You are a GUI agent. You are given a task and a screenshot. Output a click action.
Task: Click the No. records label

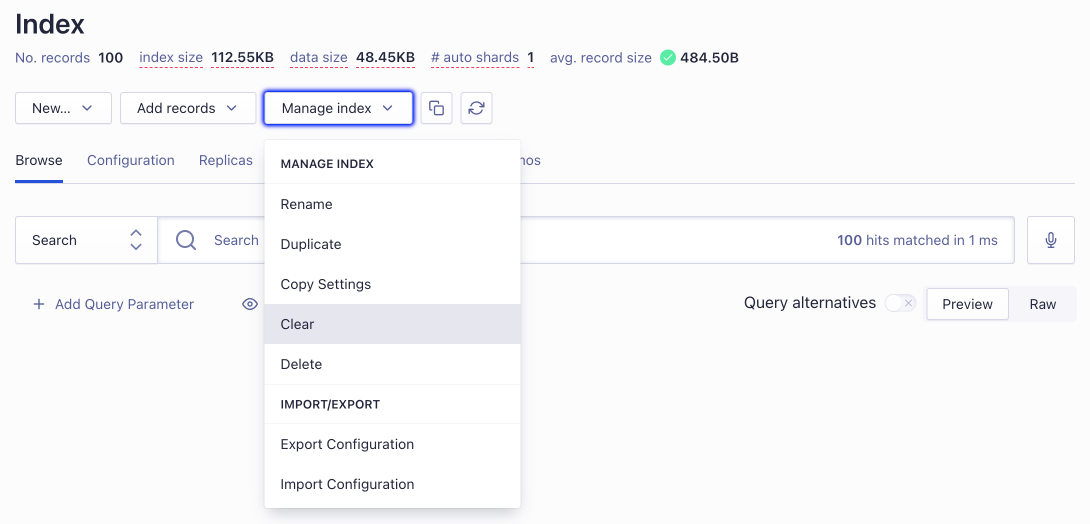pyautogui.click(x=53, y=58)
